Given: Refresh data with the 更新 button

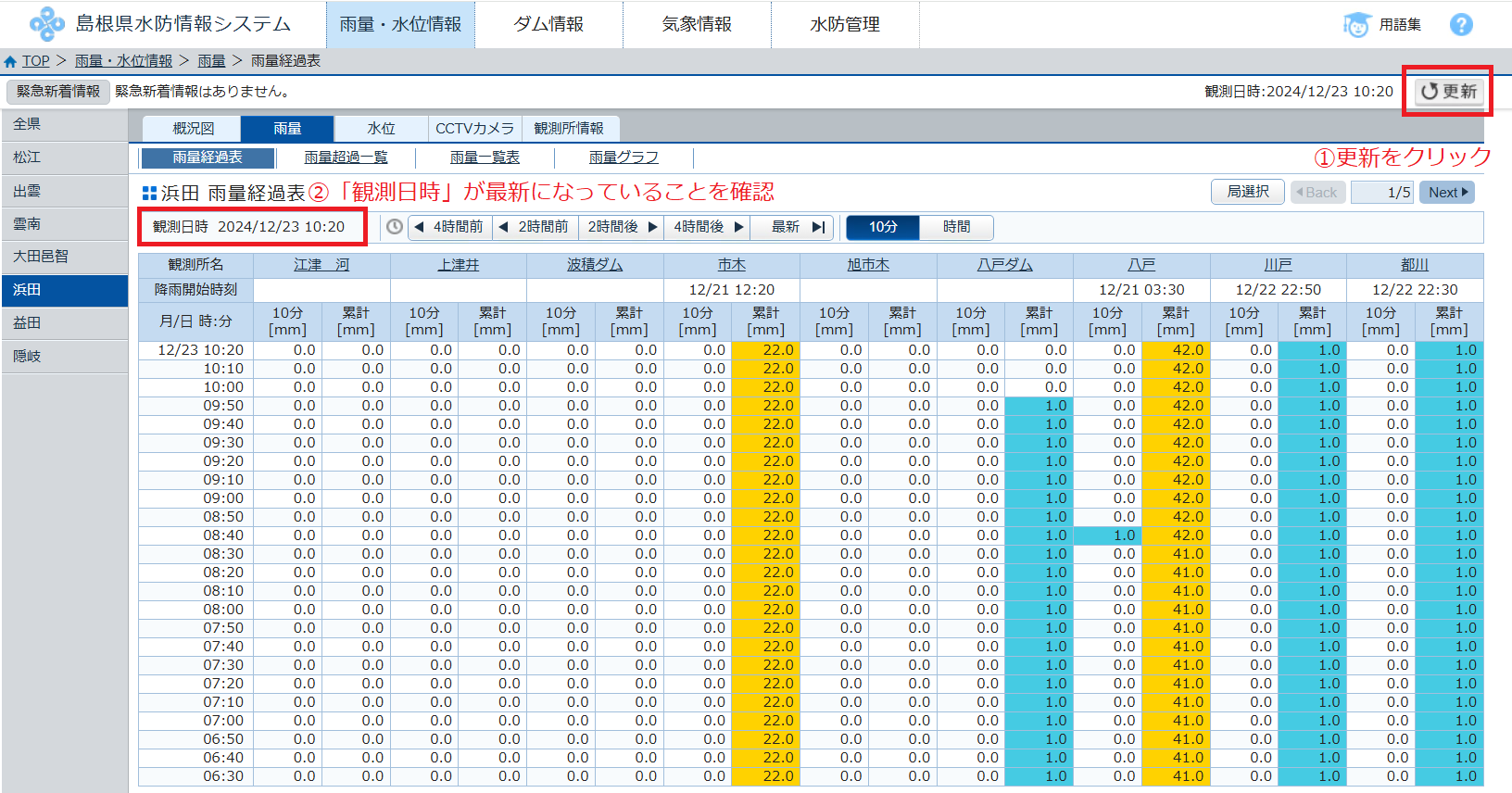Looking at the screenshot, I should 1449,91.
